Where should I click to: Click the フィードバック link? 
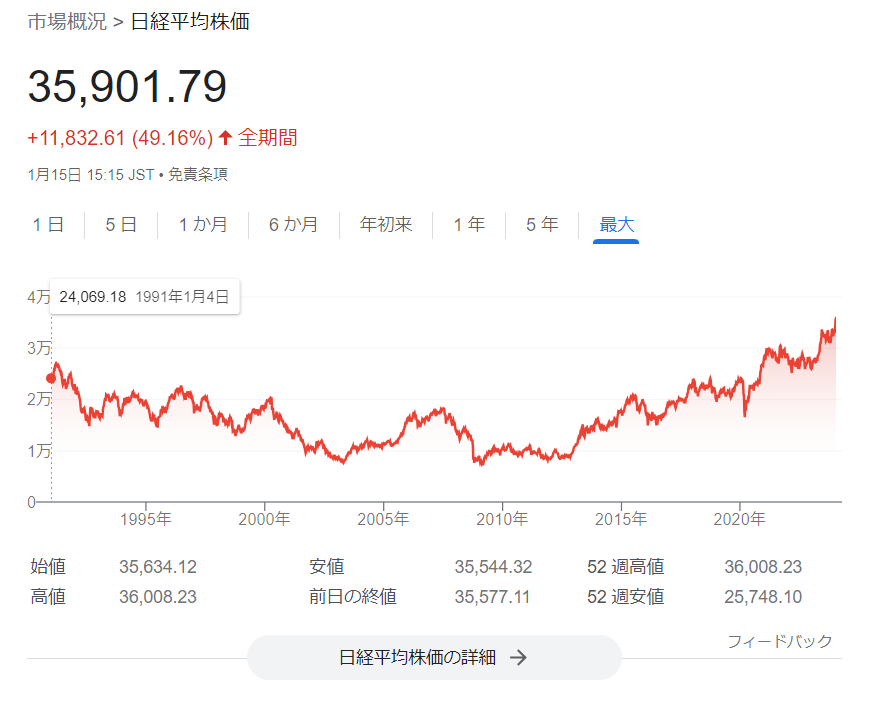[779, 641]
